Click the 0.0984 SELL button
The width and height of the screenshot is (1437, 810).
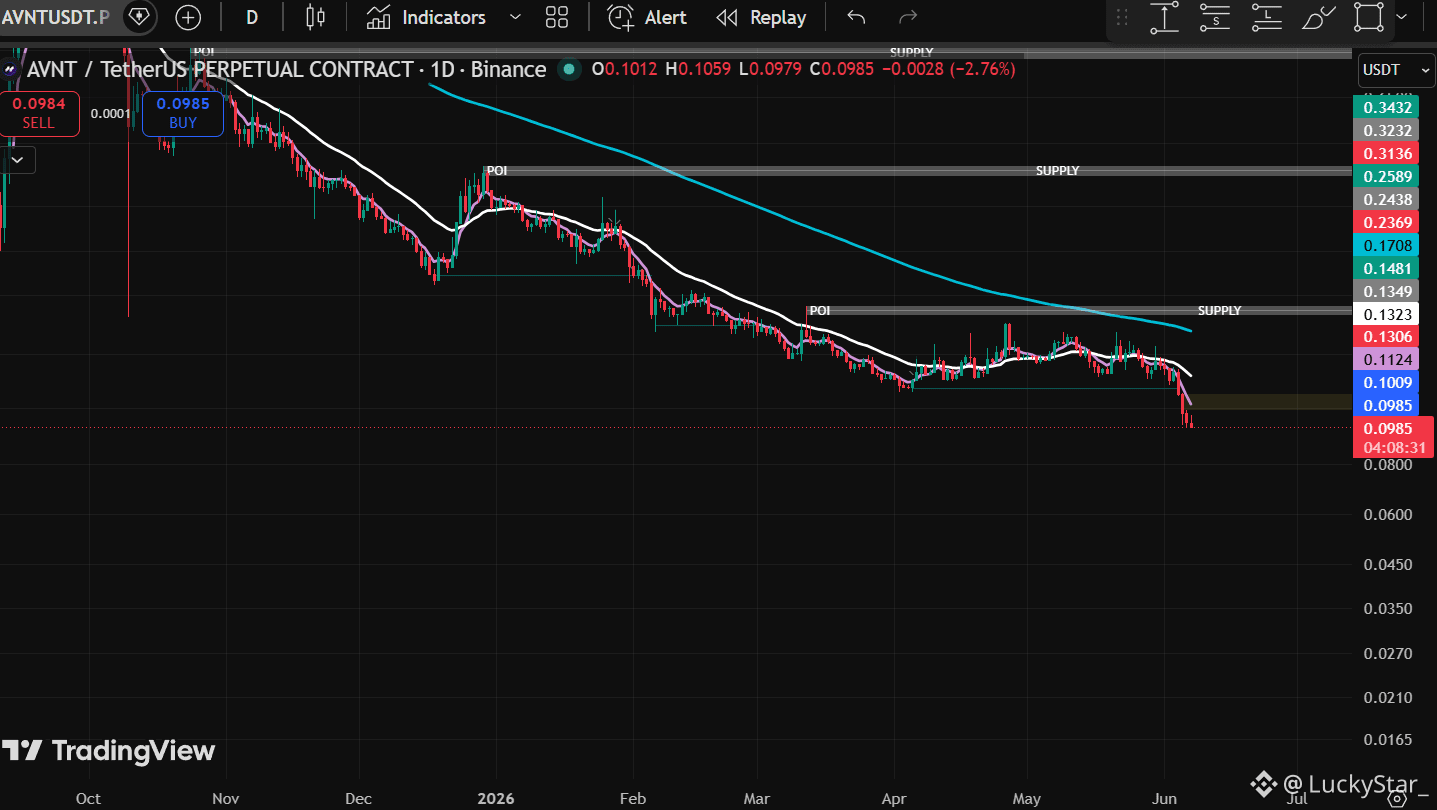[x=39, y=113]
